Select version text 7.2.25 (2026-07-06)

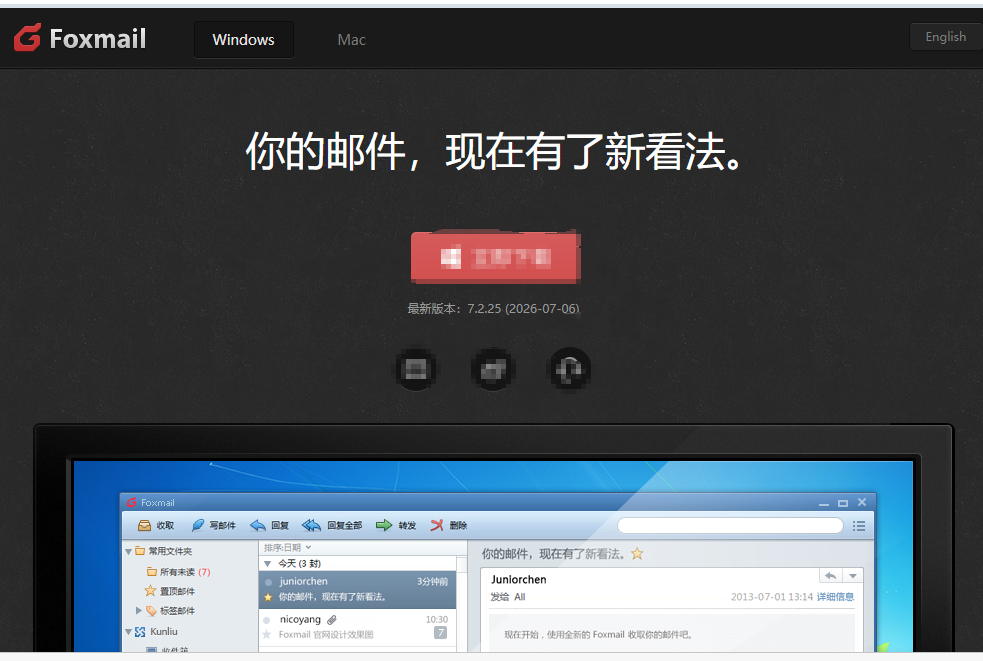523,309
